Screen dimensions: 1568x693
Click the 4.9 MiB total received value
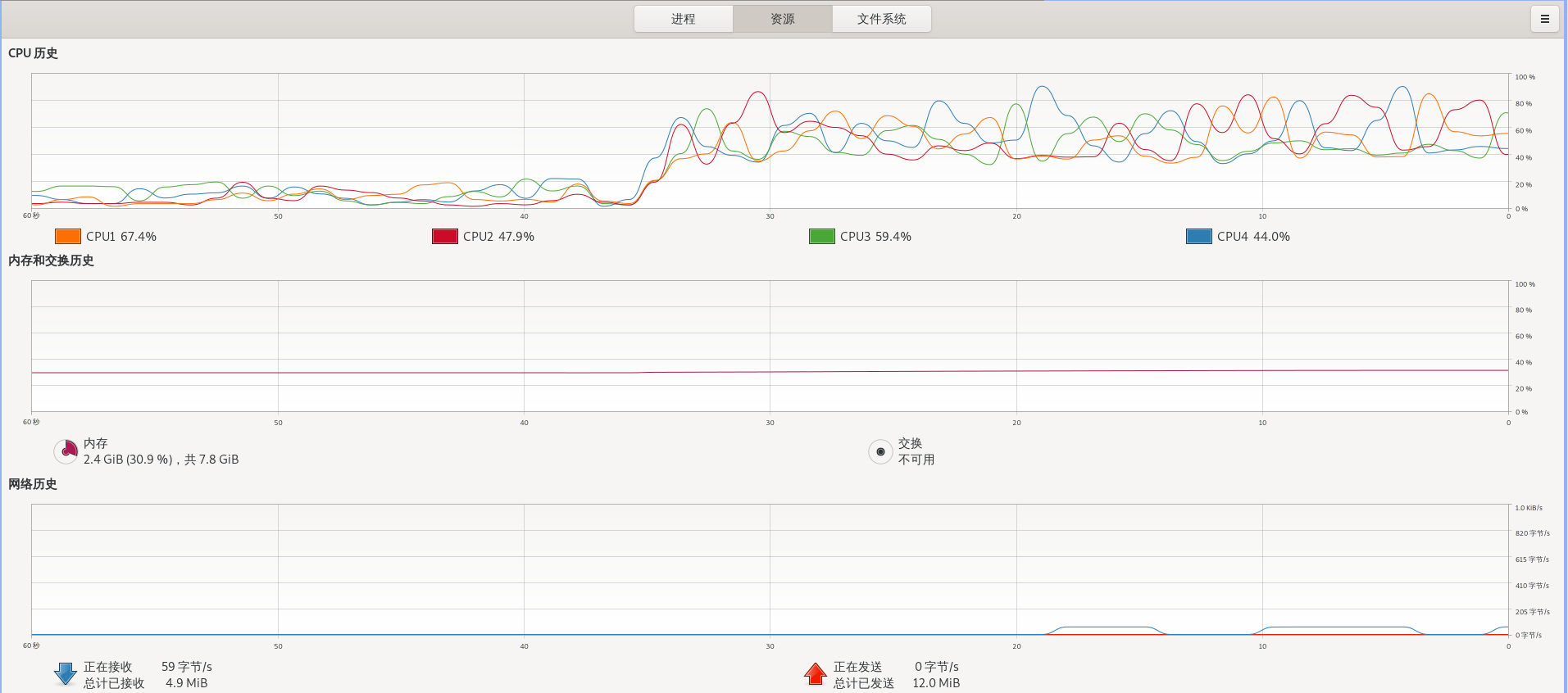point(187,683)
